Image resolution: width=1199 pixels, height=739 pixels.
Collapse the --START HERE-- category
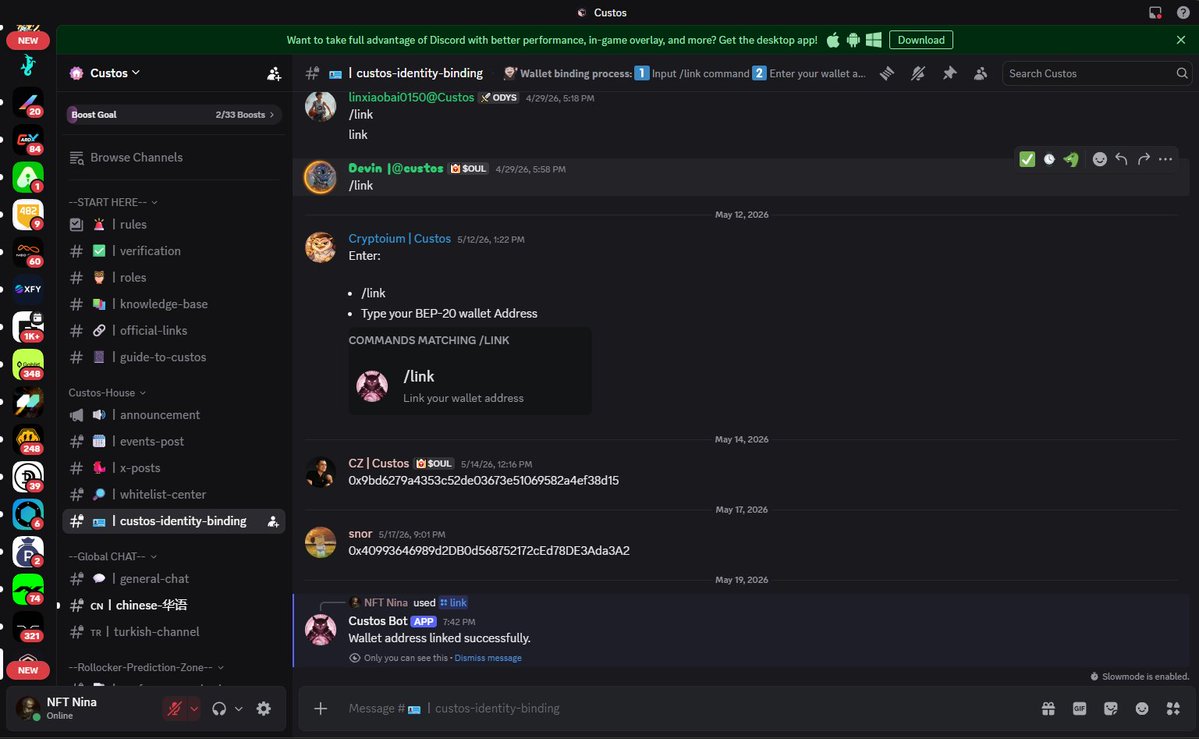(x=113, y=202)
